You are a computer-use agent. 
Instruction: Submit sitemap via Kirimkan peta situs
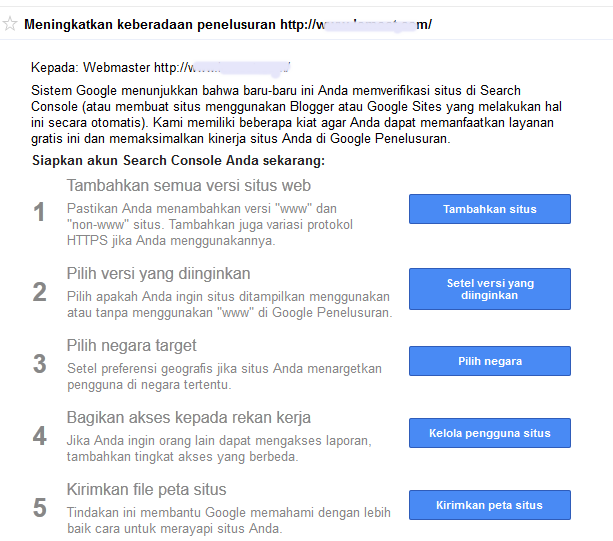click(489, 505)
